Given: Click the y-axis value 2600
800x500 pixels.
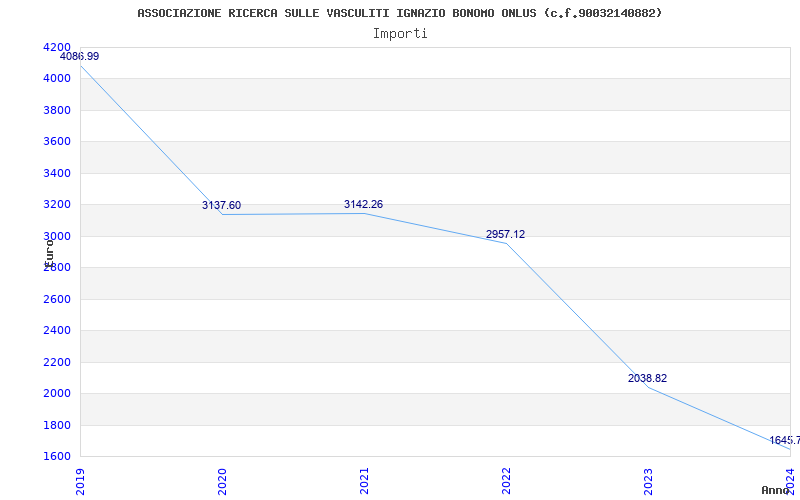Looking at the screenshot, I should point(57,299).
